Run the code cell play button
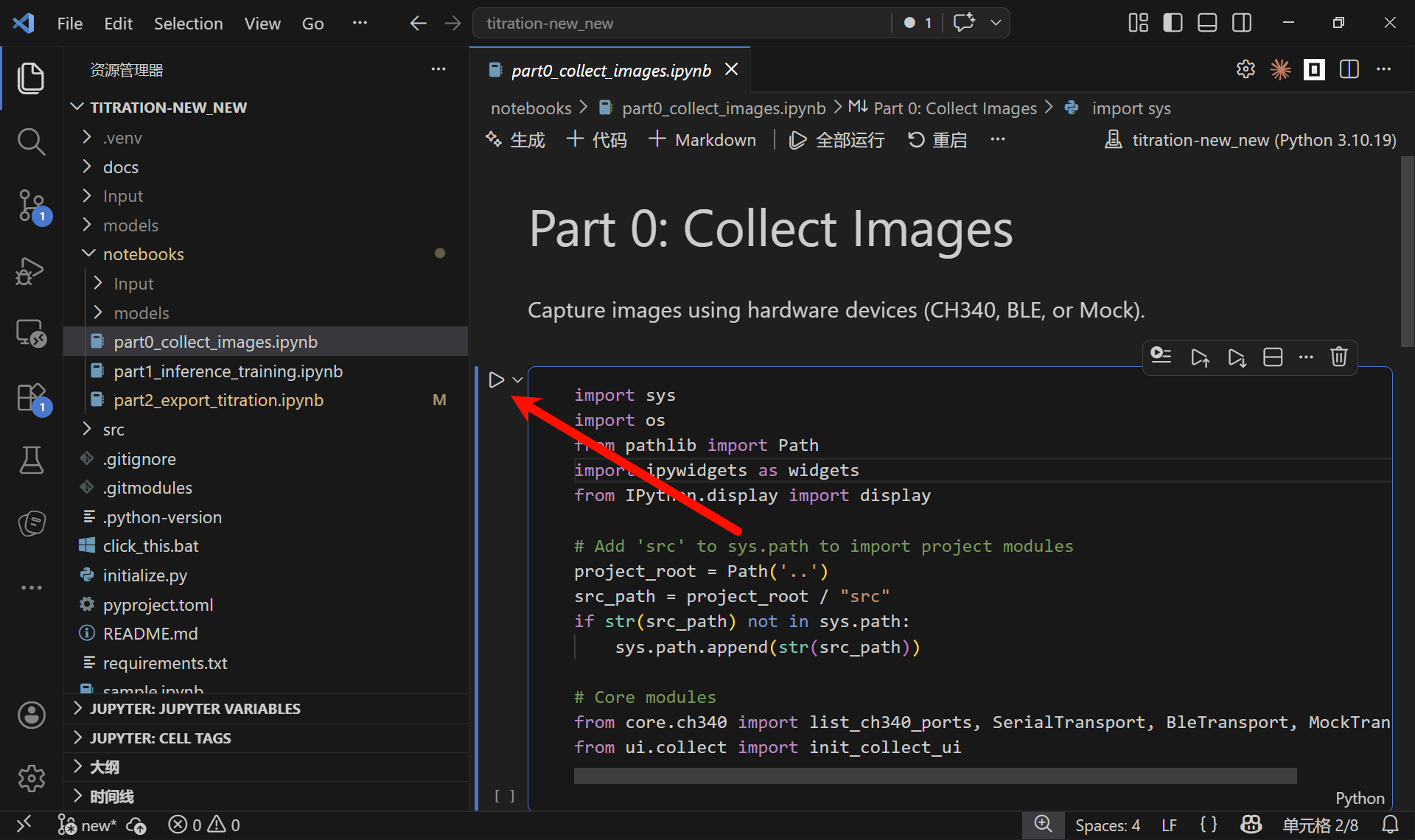Screen dimensions: 1415x840 496,380
